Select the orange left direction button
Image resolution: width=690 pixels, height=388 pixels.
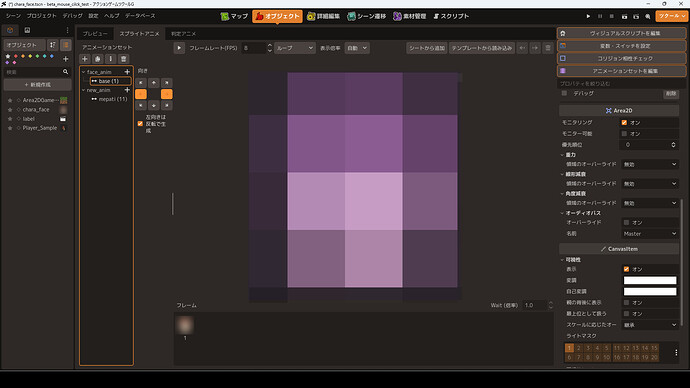pos(141,94)
